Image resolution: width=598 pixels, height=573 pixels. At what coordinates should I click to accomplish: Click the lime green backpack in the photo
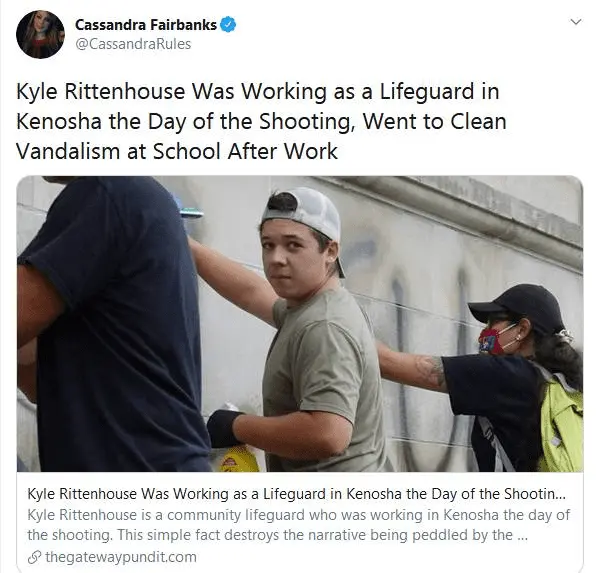click(562, 423)
